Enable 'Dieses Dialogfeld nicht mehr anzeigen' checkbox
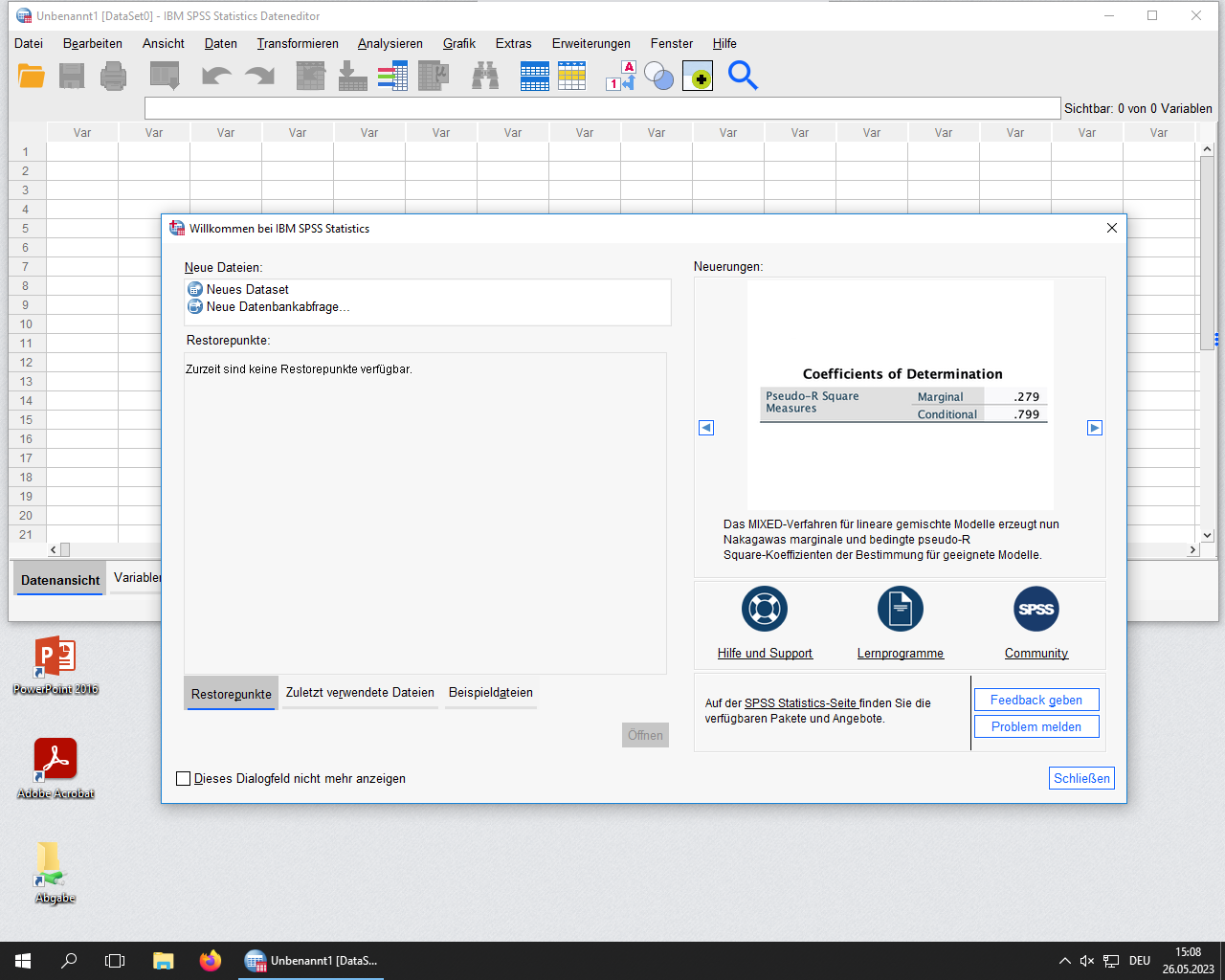This screenshot has width=1225, height=980. [x=184, y=779]
